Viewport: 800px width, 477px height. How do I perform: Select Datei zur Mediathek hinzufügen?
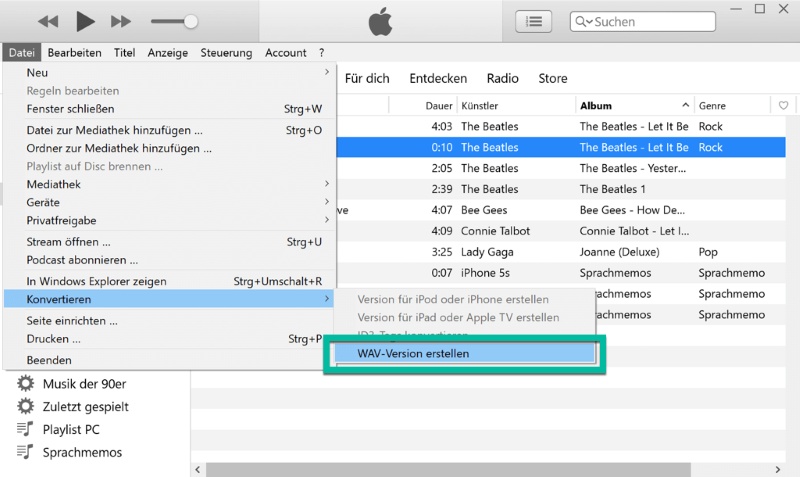pos(169,130)
